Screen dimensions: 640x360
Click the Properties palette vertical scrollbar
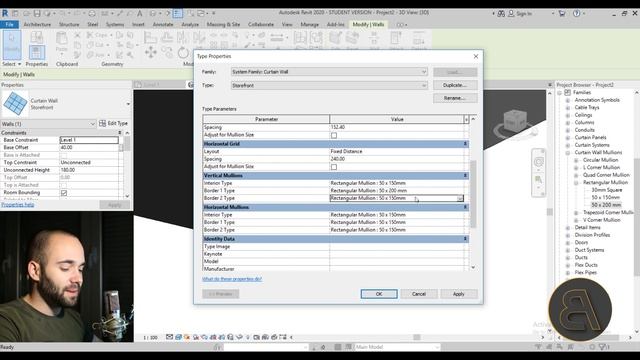pyautogui.click(x=127, y=144)
